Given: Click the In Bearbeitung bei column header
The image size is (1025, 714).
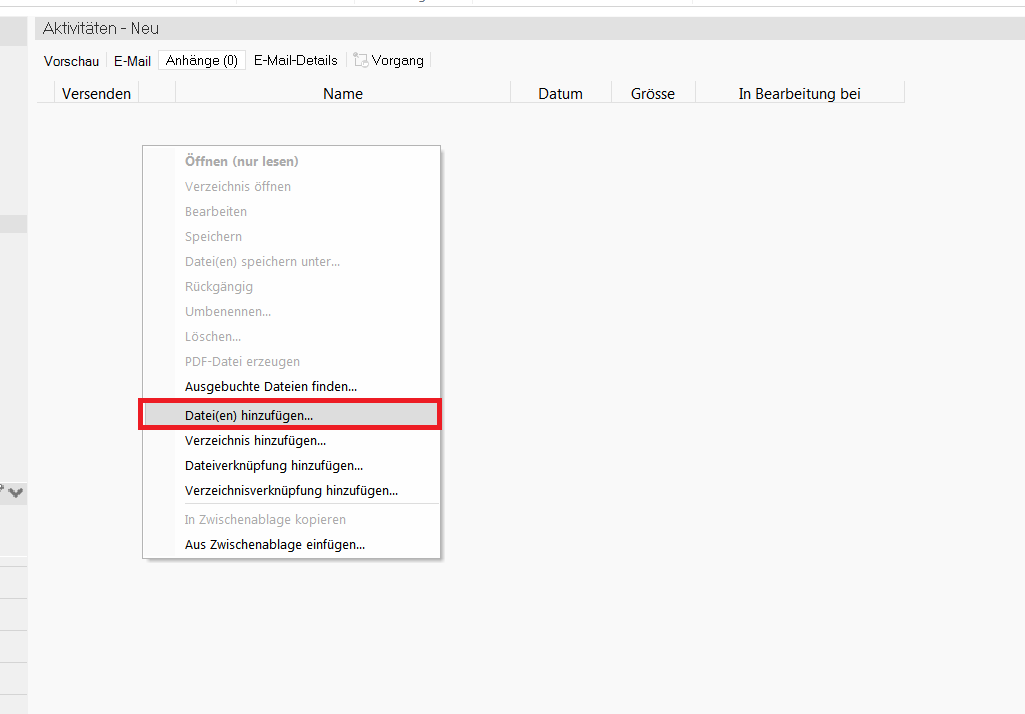Looking at the screenshot, I should coord(799,94).
